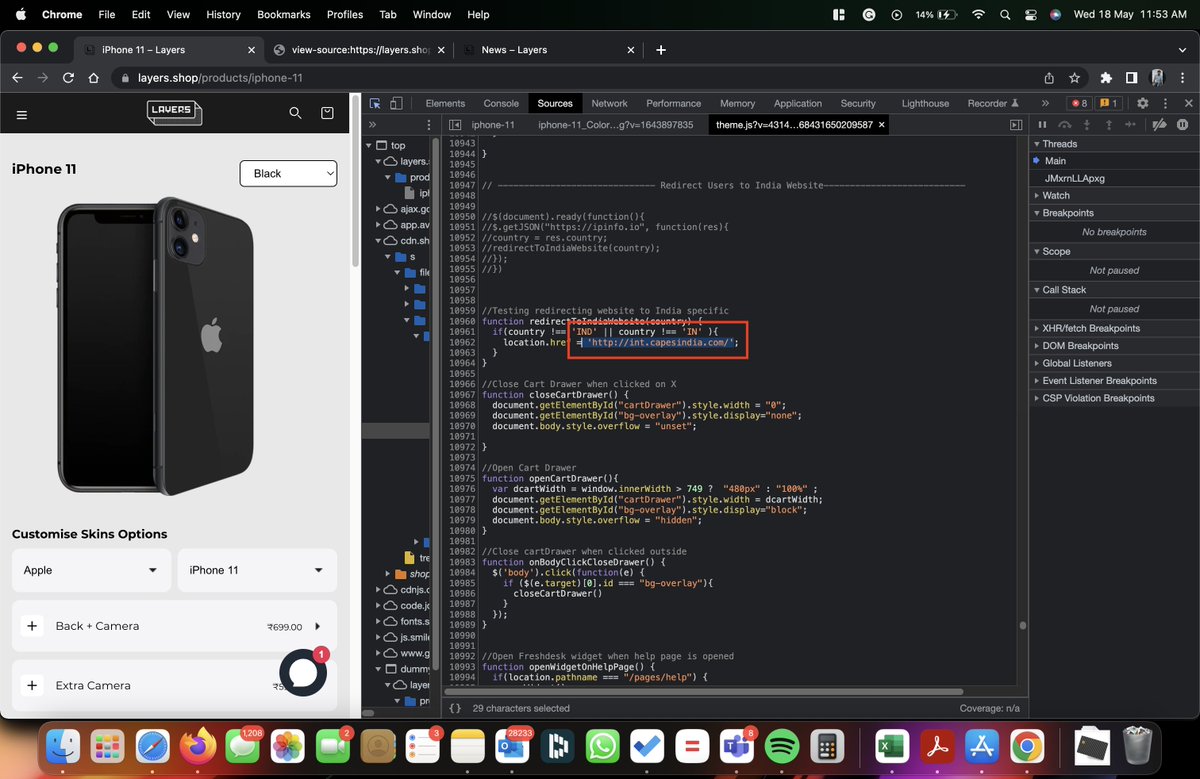Open the Bookmarks menu in menu bar

click(x=283, y=14)
